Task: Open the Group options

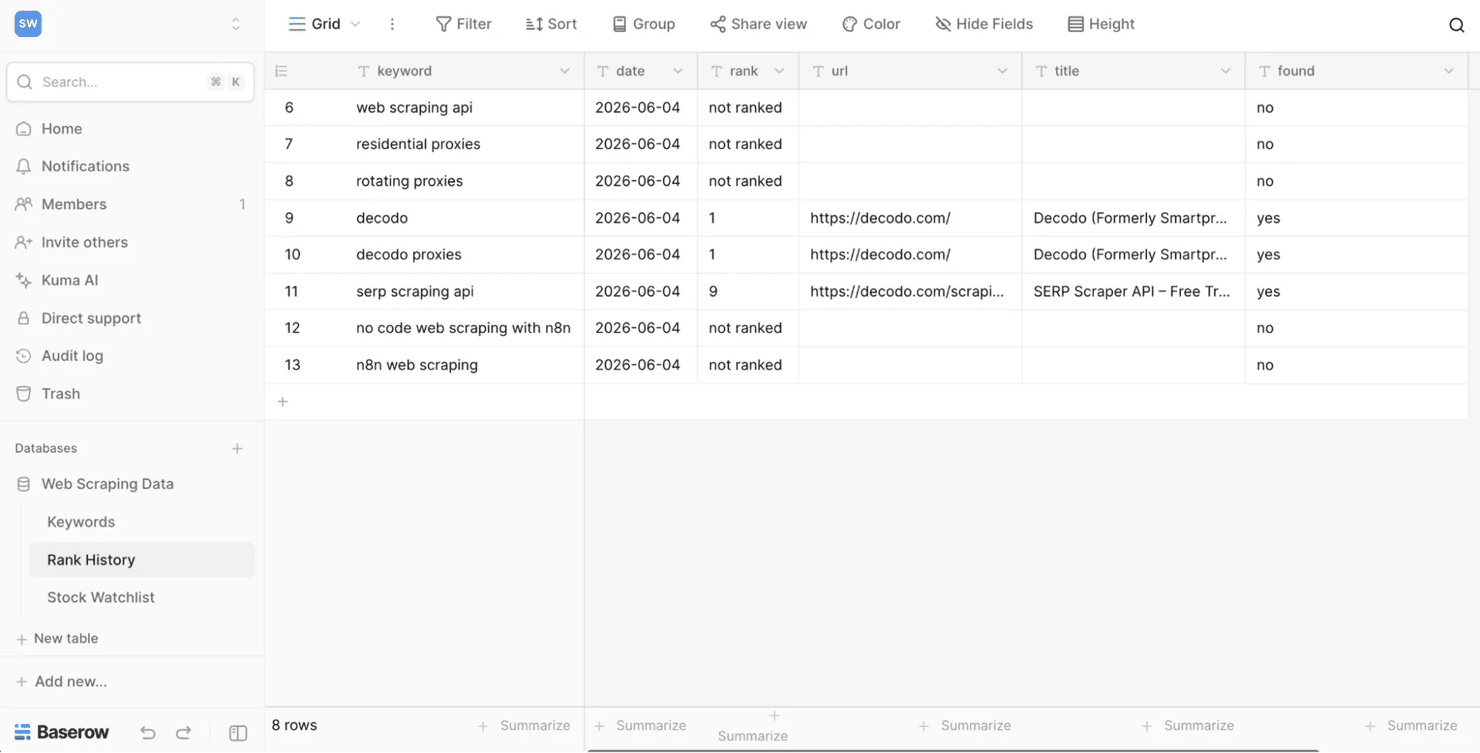Action: pos(643,24)
